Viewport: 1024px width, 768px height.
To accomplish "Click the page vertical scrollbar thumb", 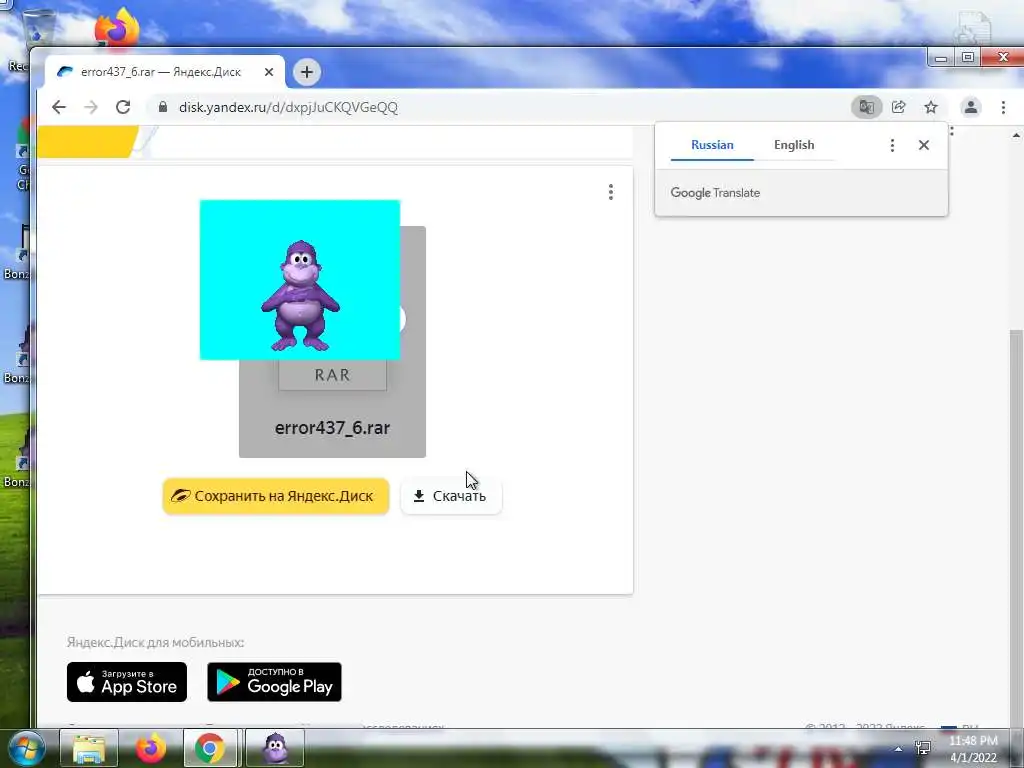I will (1016, 529).
